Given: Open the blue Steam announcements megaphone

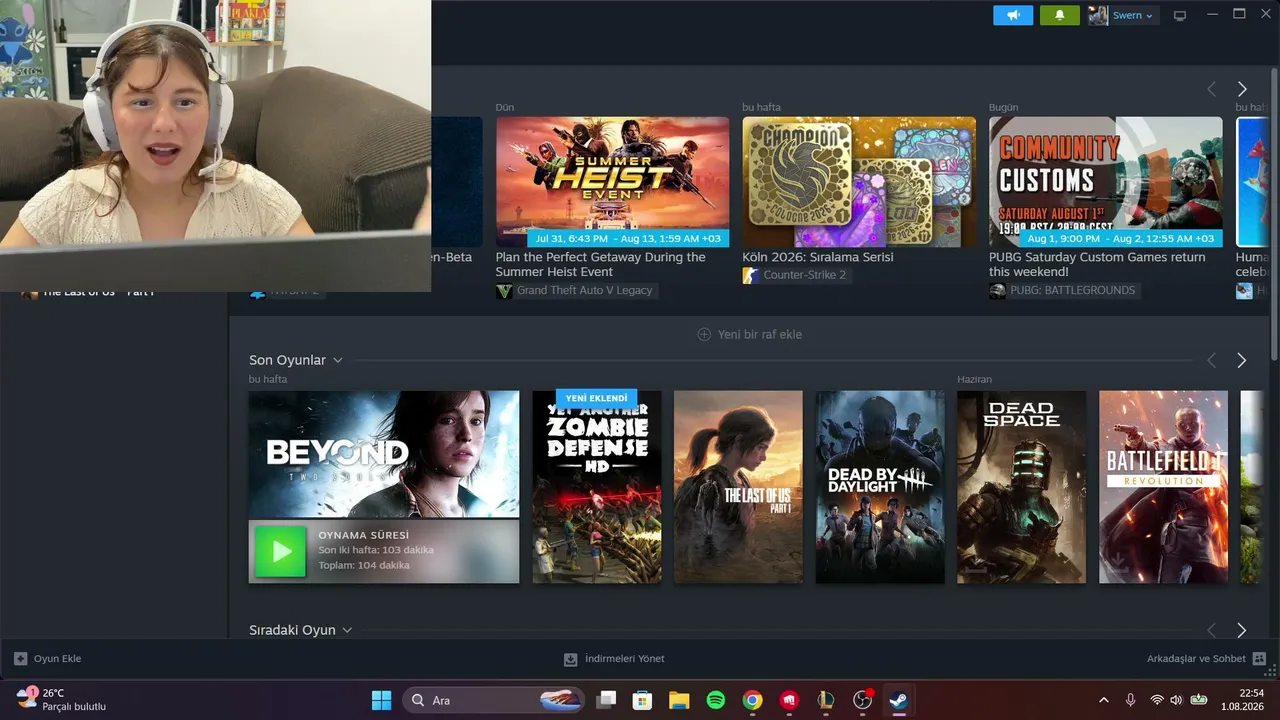Looking at the screenshot, I should pos(1013,15).
